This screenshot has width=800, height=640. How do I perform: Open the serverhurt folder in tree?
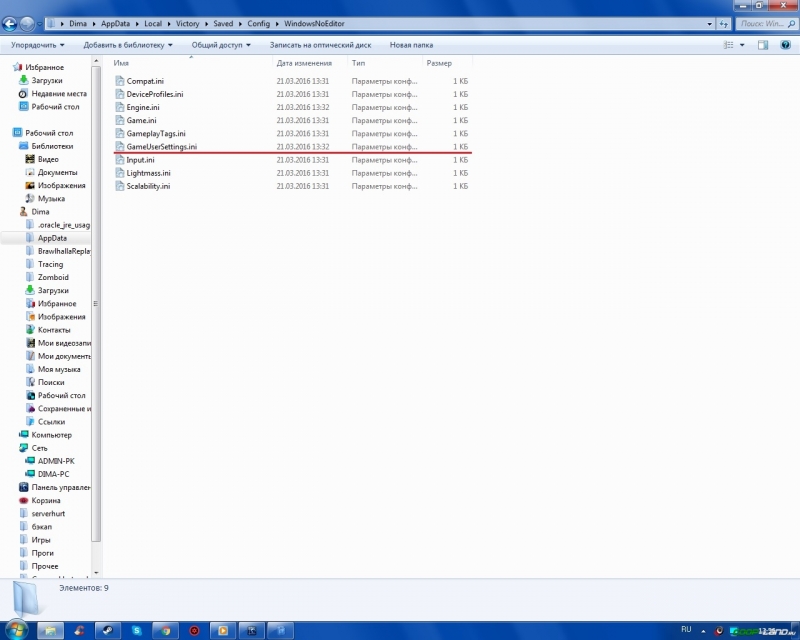[48, 513]
